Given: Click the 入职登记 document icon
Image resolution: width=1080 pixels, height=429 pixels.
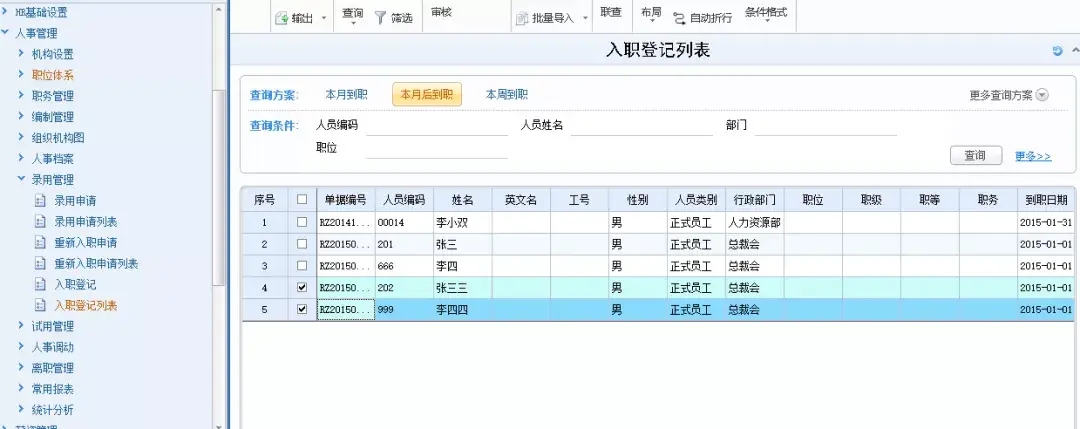Looking at the screenshot, I should click(40, 284).
